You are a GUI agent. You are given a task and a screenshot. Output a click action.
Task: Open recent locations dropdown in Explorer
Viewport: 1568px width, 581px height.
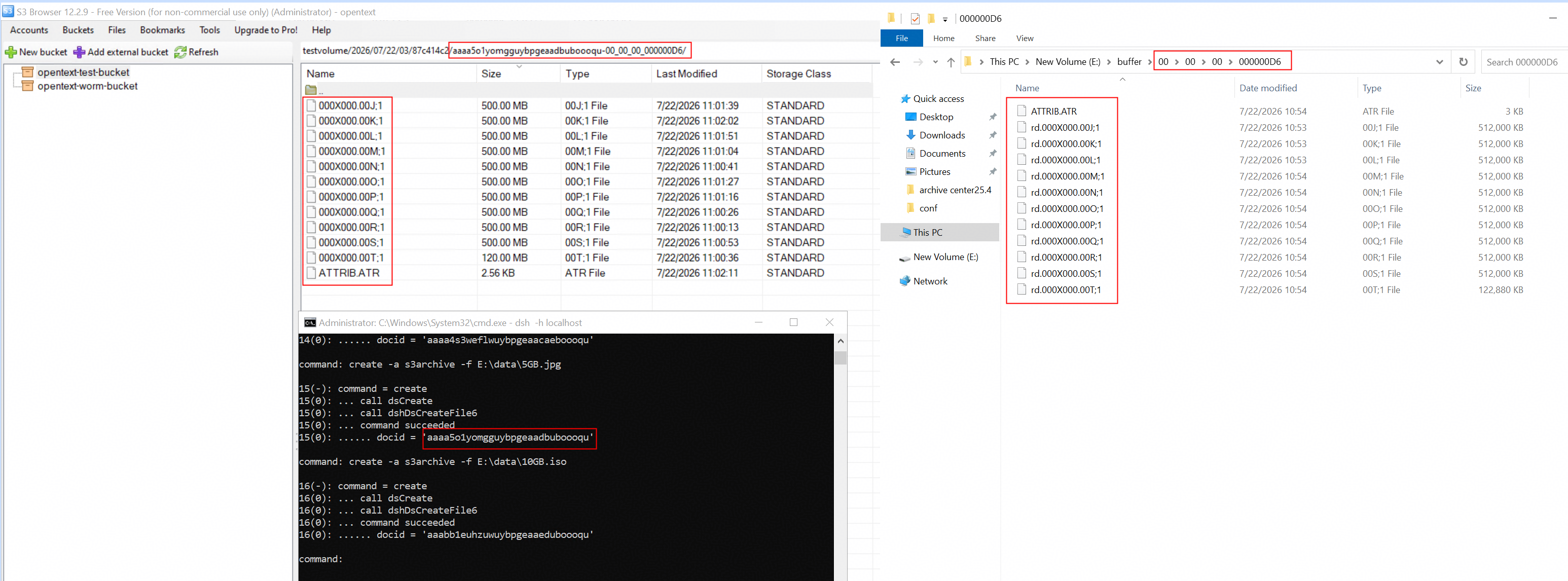tap(935, 61)
